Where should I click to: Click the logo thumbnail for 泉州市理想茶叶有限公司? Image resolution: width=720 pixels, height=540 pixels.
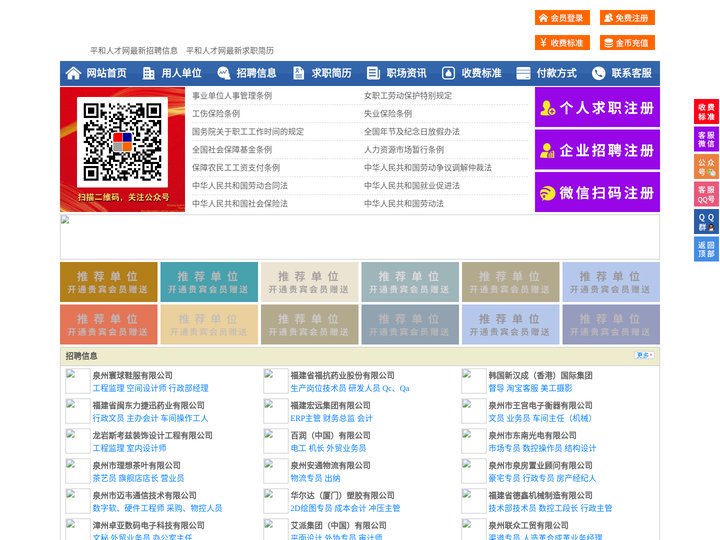[x=78, y=471]
